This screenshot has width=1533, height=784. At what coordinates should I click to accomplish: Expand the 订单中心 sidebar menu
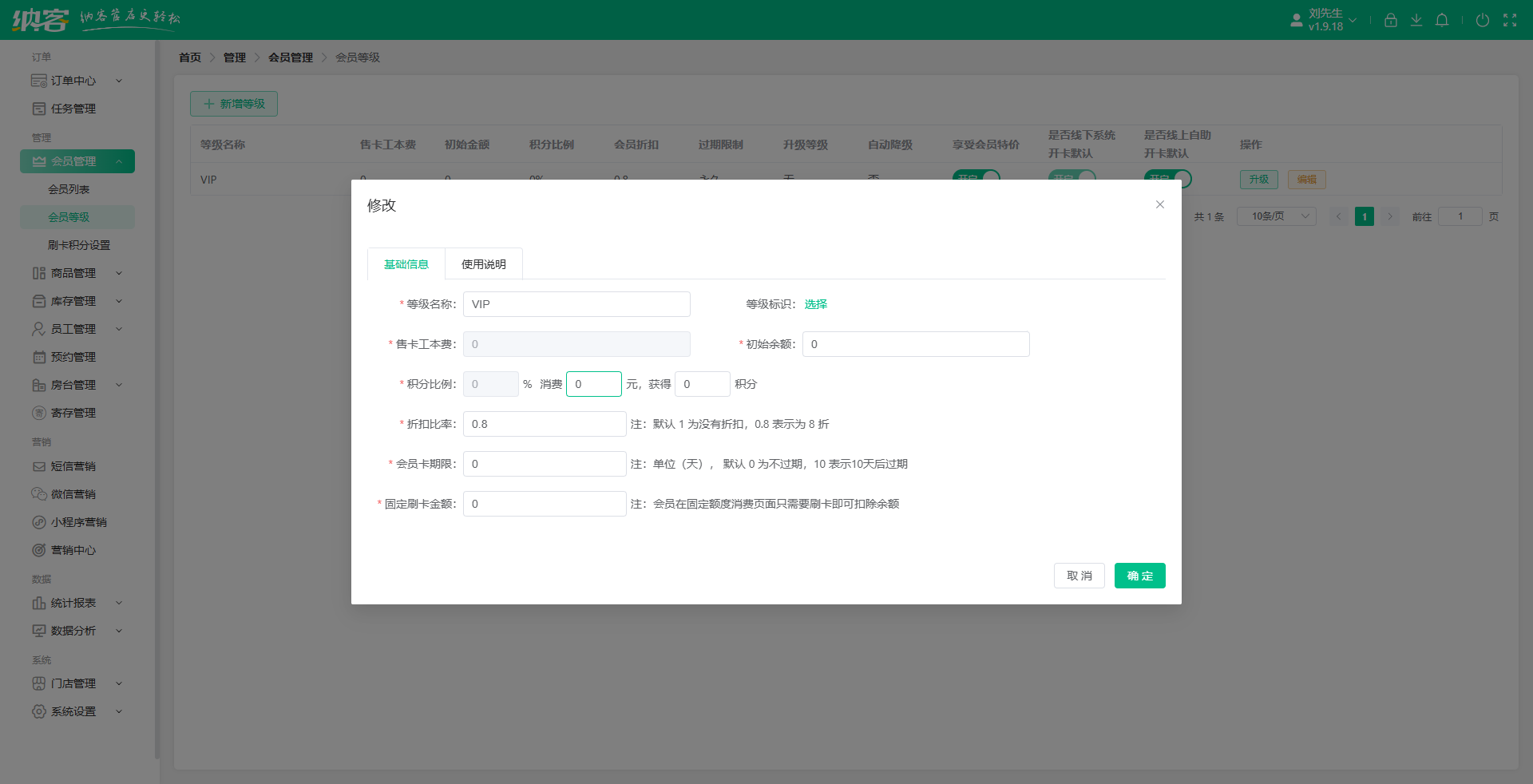77,80
